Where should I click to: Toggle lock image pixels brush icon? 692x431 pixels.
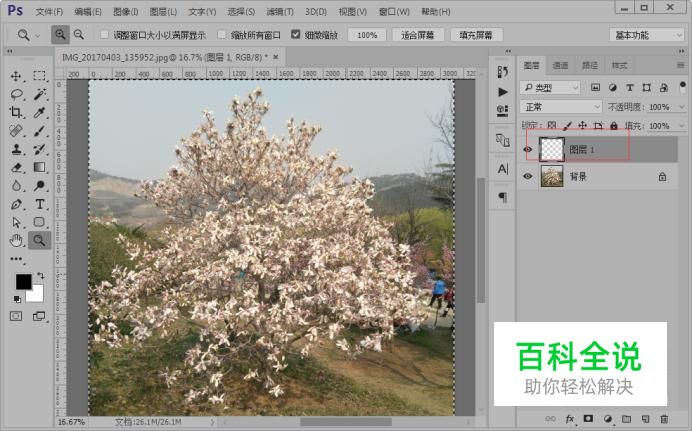coord(568,125)
